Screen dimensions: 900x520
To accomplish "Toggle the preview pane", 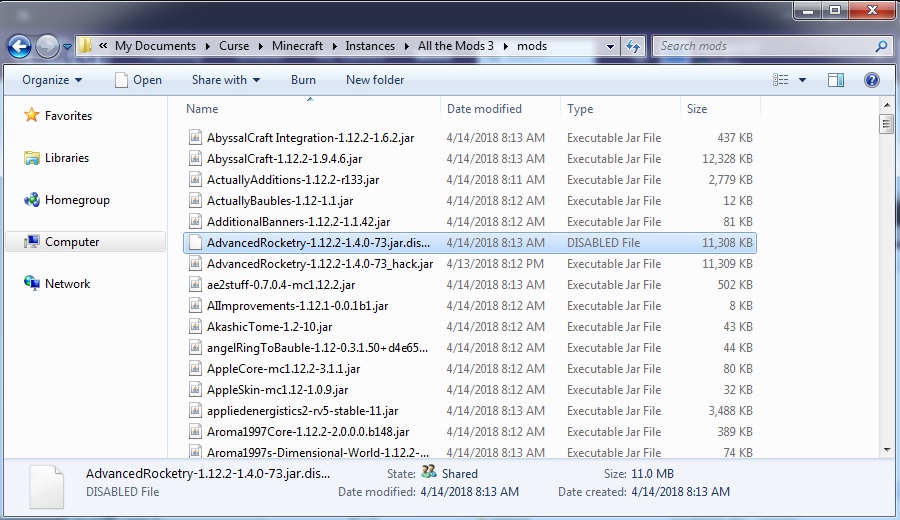I will (836, 80).
